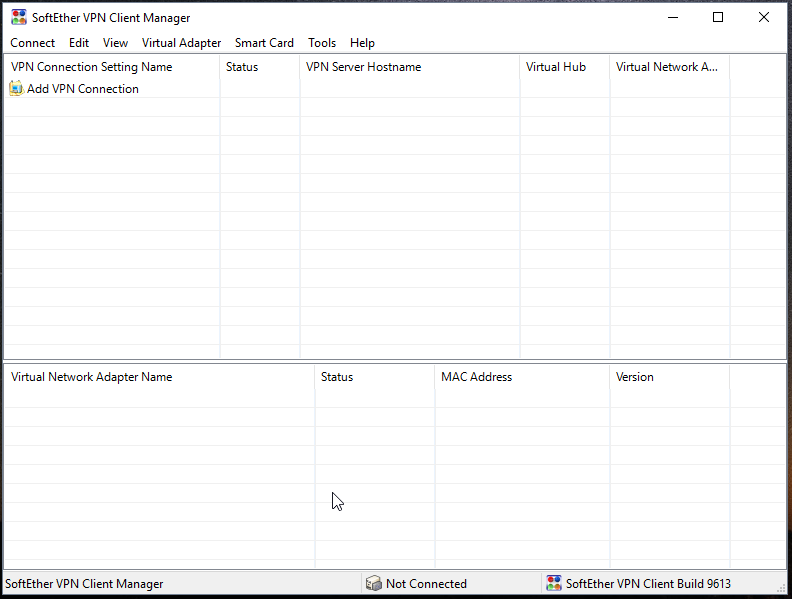
Task: Click the SoftEther app icon in title bar
Action: pyautogui.click(x=19, y=17)
